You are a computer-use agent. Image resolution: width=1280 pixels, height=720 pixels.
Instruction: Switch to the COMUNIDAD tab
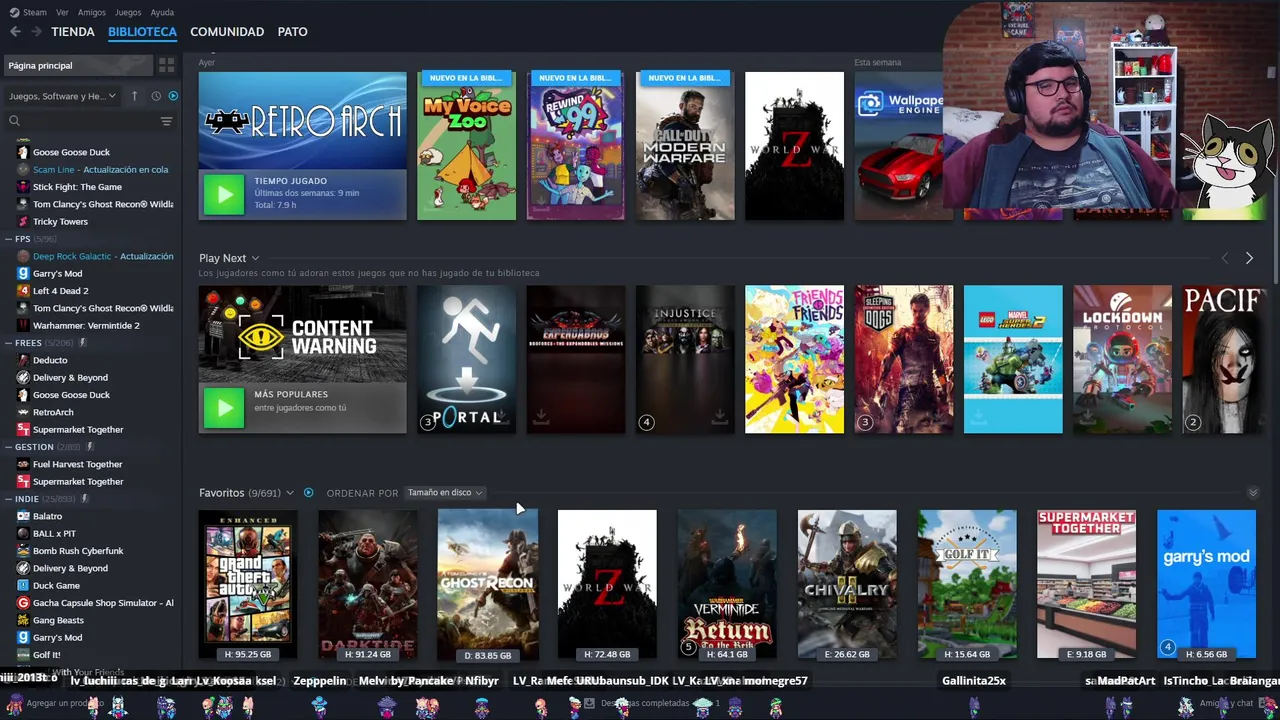pyautogui.click(x=227, y=32)
